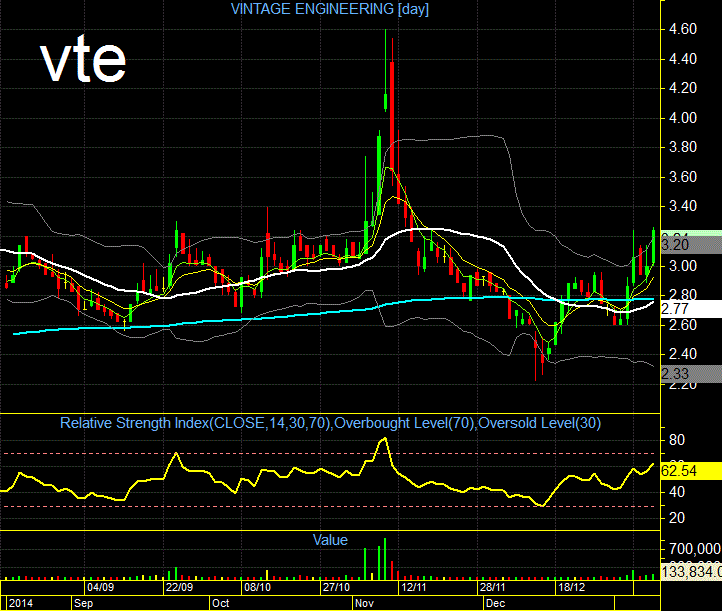Click the Oct month label

221,603
